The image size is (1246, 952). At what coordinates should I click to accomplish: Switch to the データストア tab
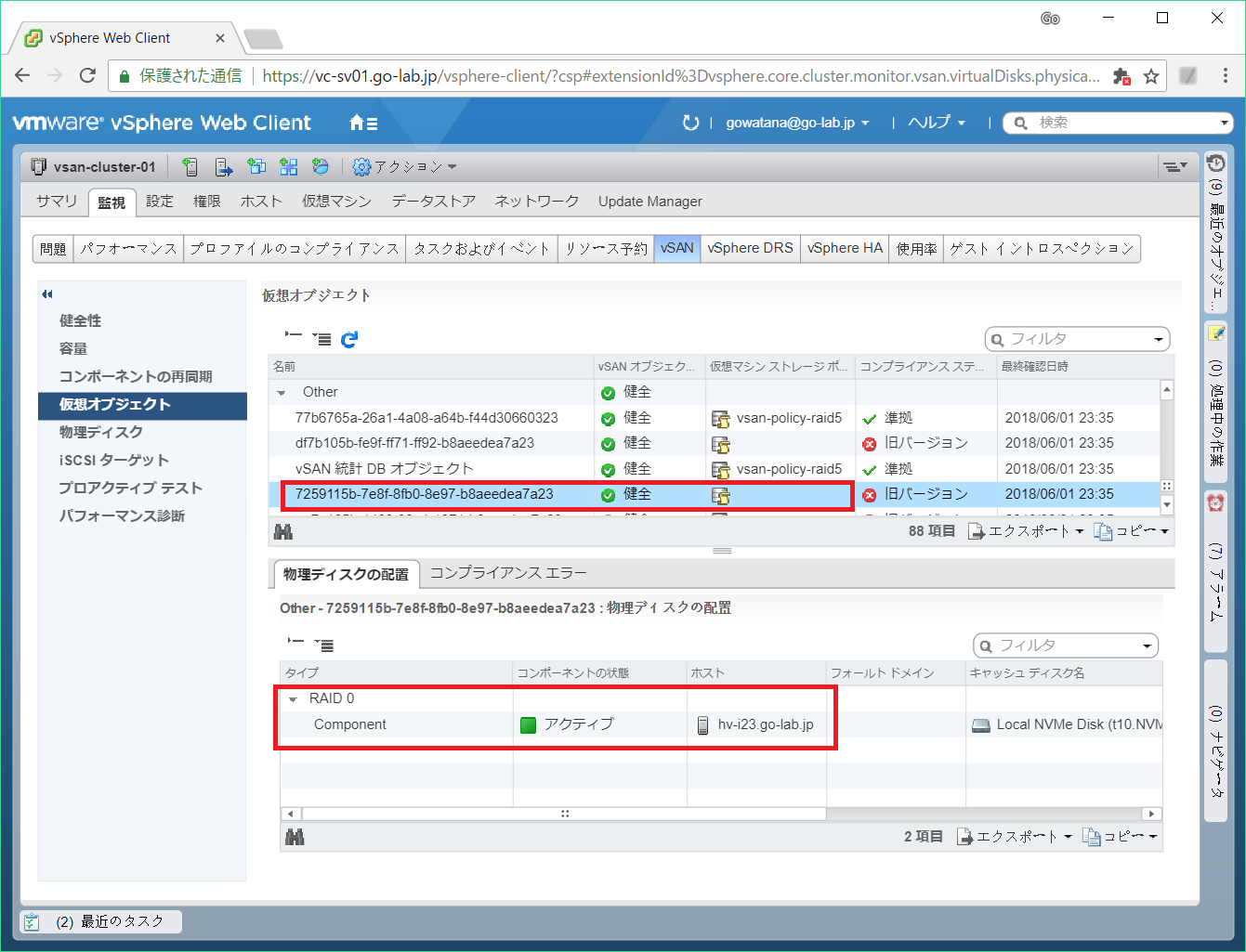434,202
